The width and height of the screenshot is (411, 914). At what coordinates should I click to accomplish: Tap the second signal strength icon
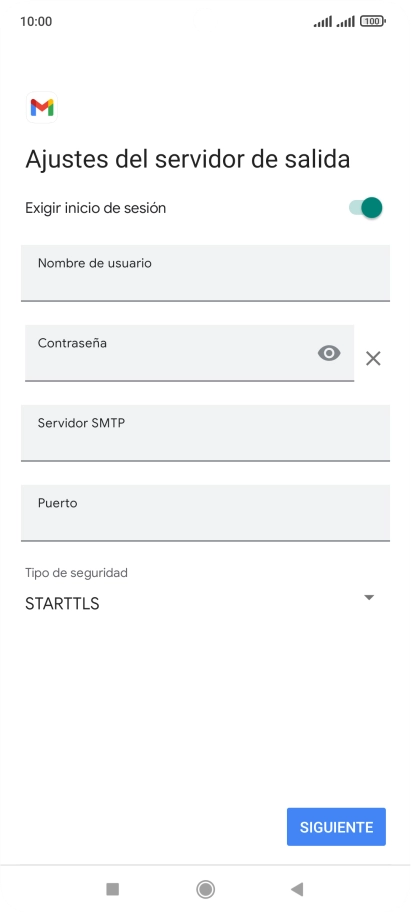pyautogui.click(x=346, y=22)
